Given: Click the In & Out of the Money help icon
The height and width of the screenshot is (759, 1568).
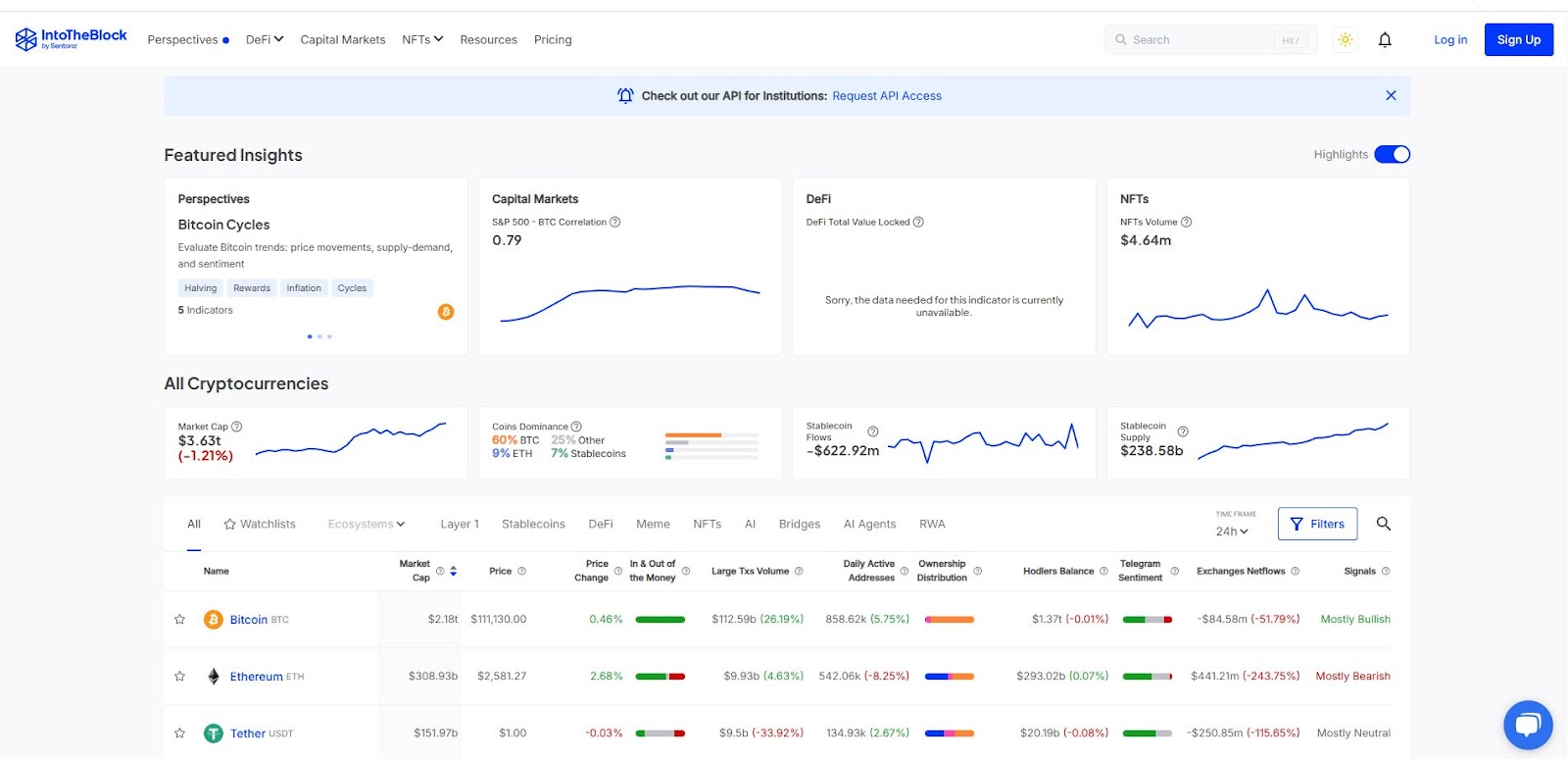Looking at the screenshot, I should coord(686,571).
